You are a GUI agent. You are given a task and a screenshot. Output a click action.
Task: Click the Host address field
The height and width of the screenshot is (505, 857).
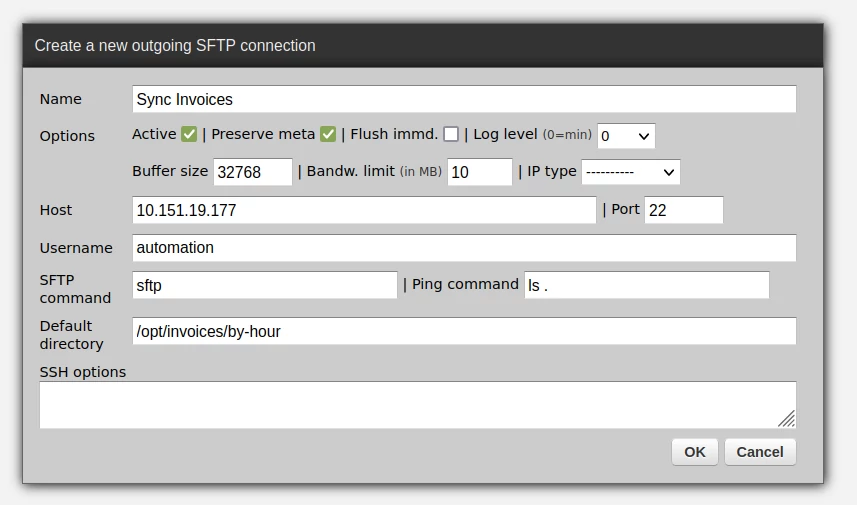(x=364, y=210)
